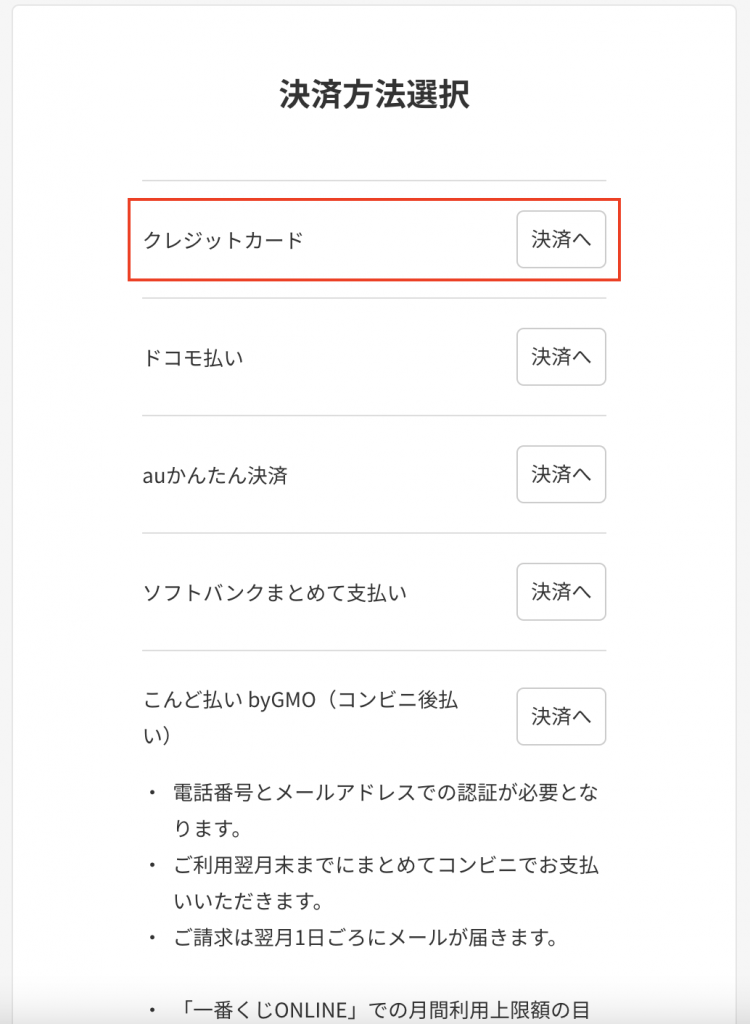Viewport: 750px width, 1024px height.
Task: Click the bullet dot before 電話番号 note
Action: coord(152,794)
